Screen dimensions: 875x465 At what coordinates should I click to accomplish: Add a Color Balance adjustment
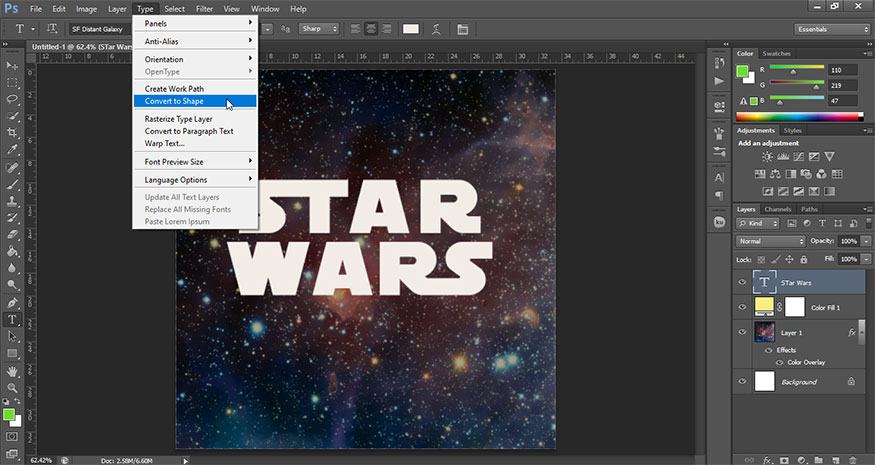pyautogui.click(x=775, y=174)
